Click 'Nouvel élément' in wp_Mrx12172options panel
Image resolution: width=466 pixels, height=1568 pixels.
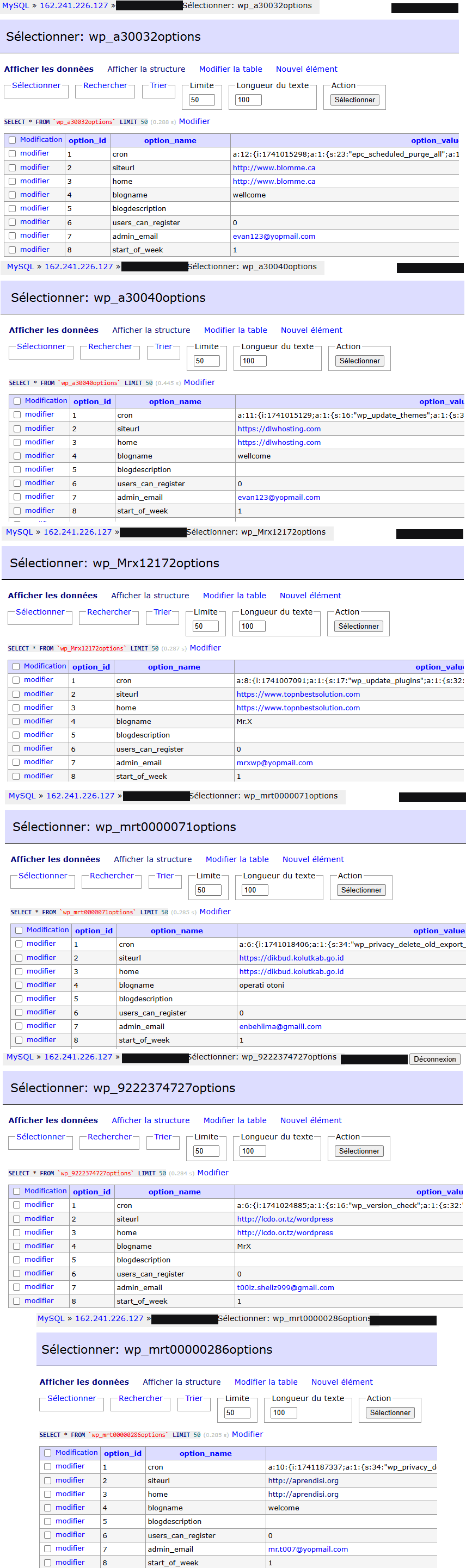310,596
